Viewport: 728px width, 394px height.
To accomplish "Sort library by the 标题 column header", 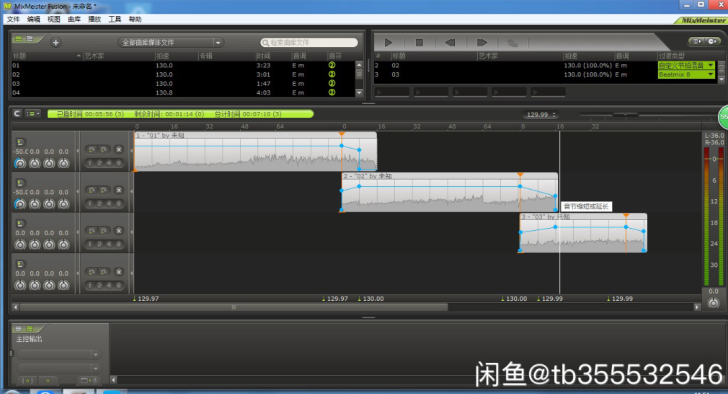I will pyautogui.click(x=46, y=56).
